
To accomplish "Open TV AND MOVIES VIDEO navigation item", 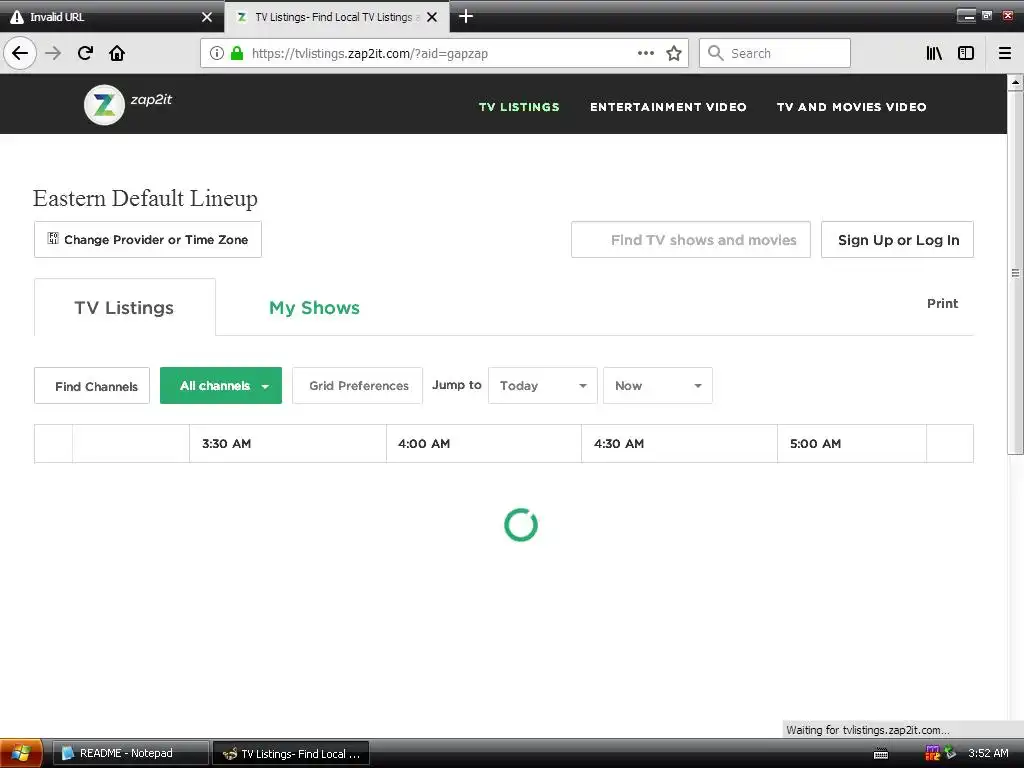I will (x=852, y=107).
